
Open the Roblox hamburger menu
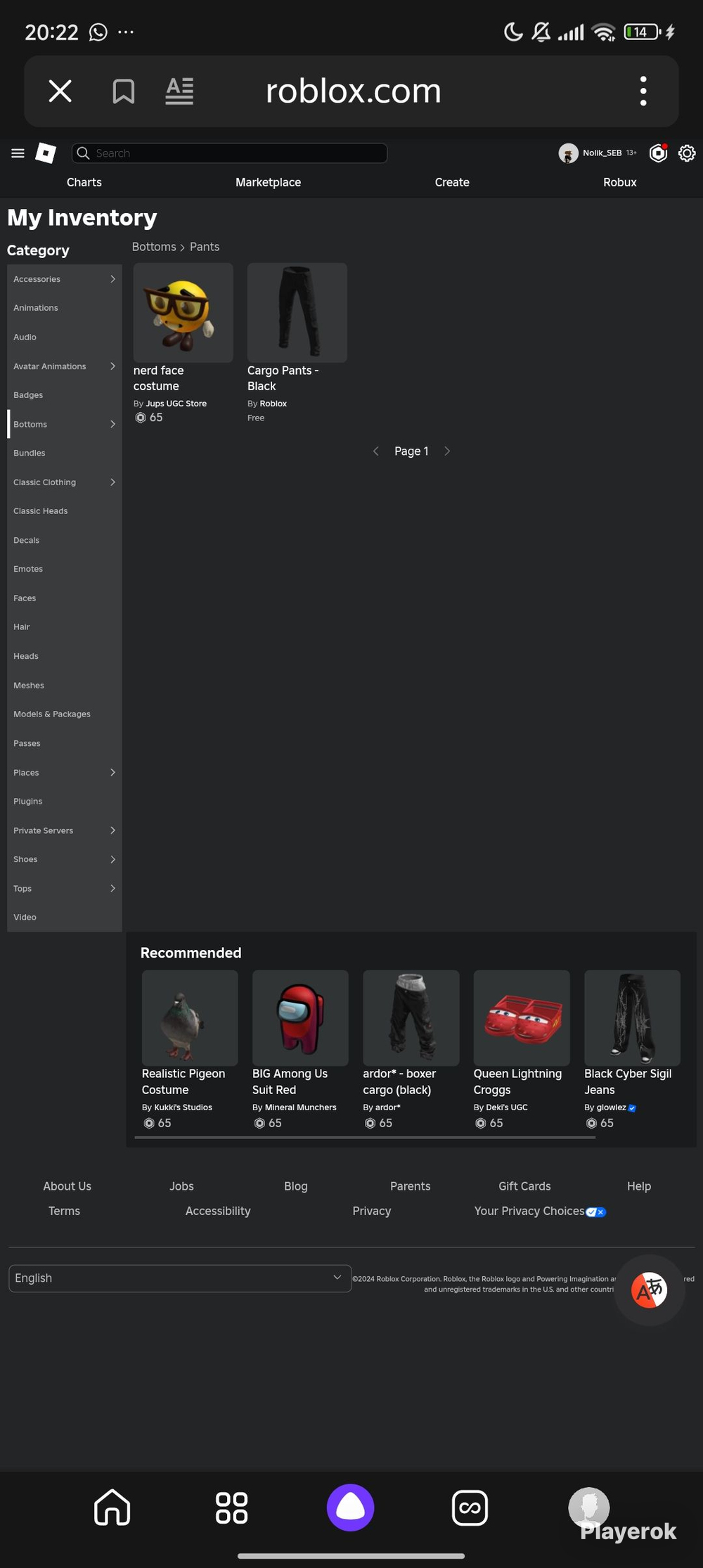(x=18, y=153)
